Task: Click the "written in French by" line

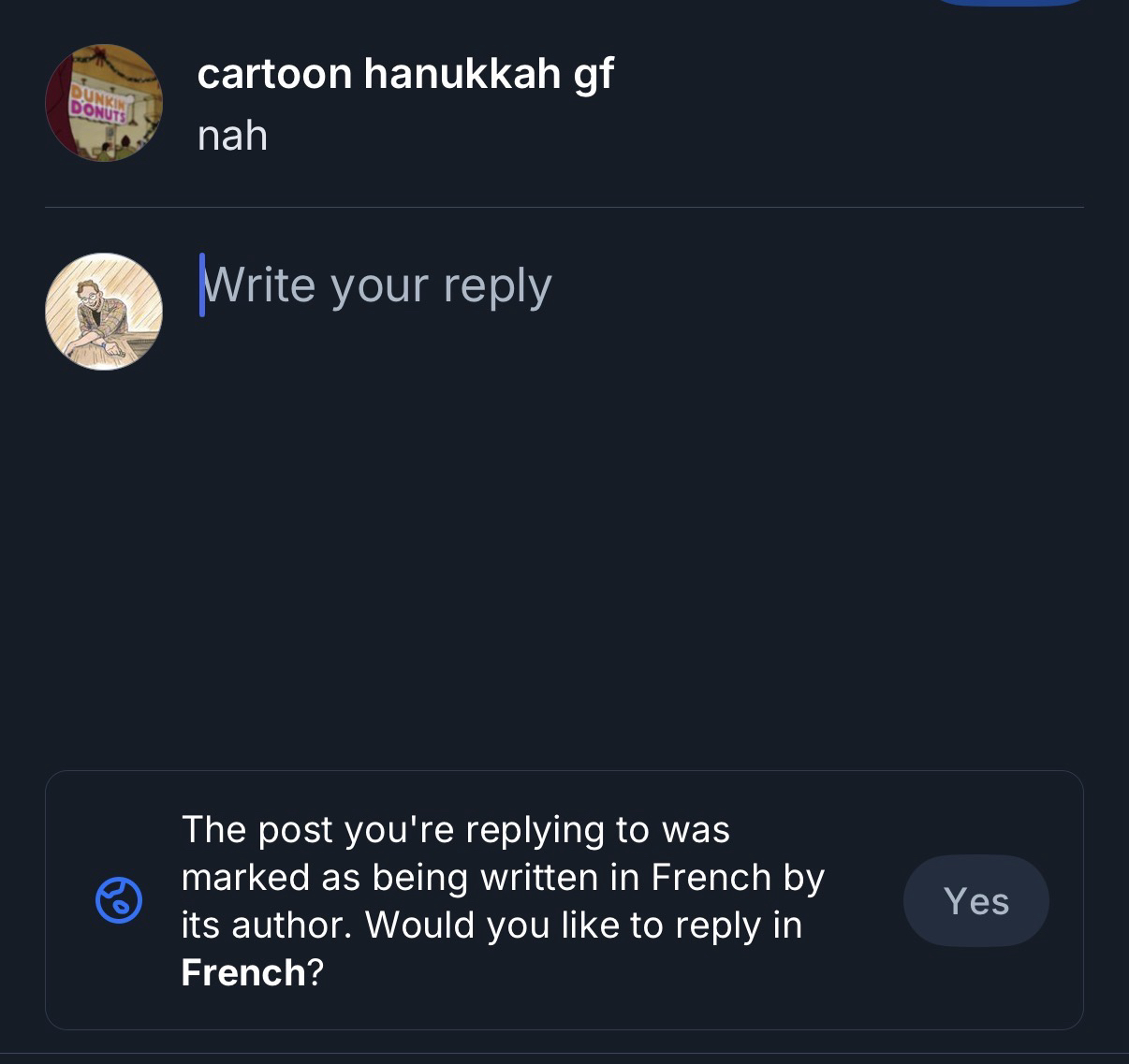Action: click(502, 877)
